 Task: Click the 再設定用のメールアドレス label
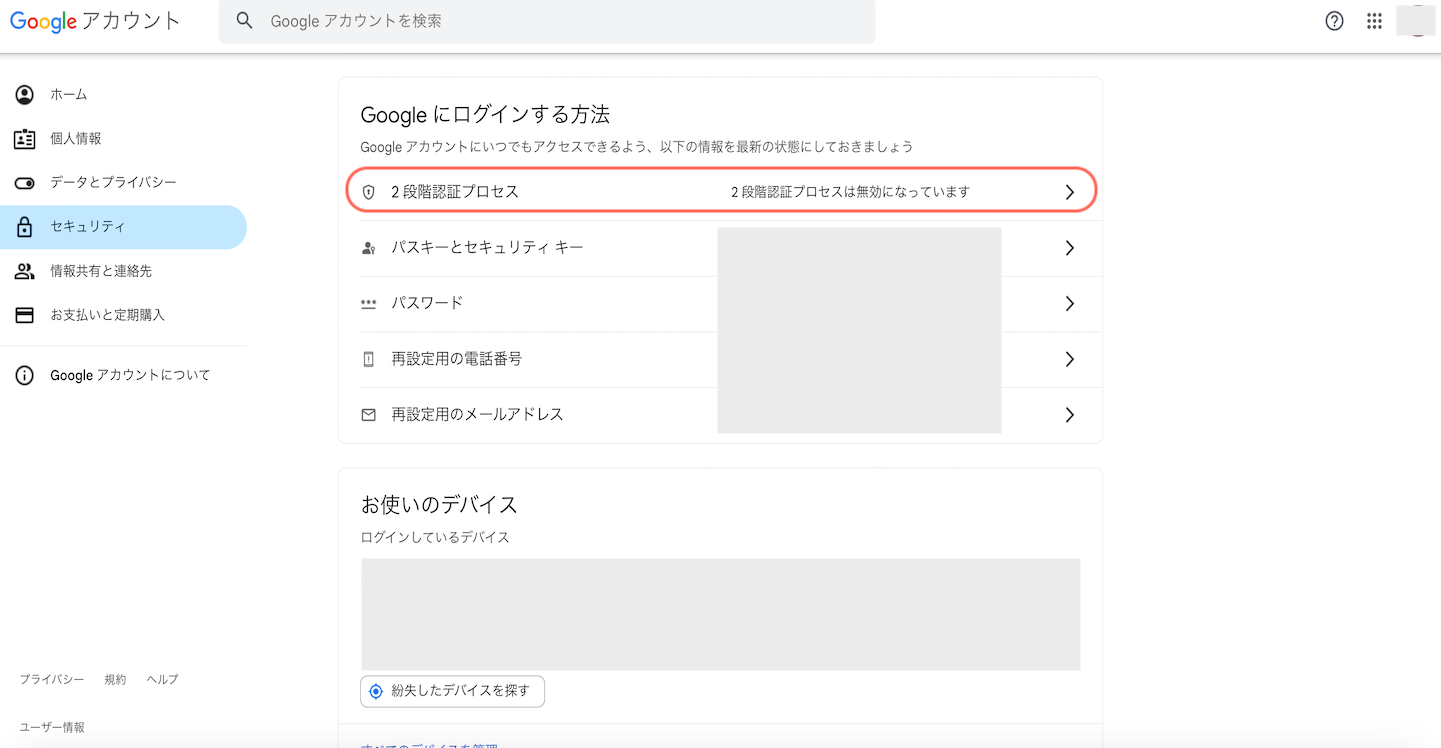coord(477,415)
